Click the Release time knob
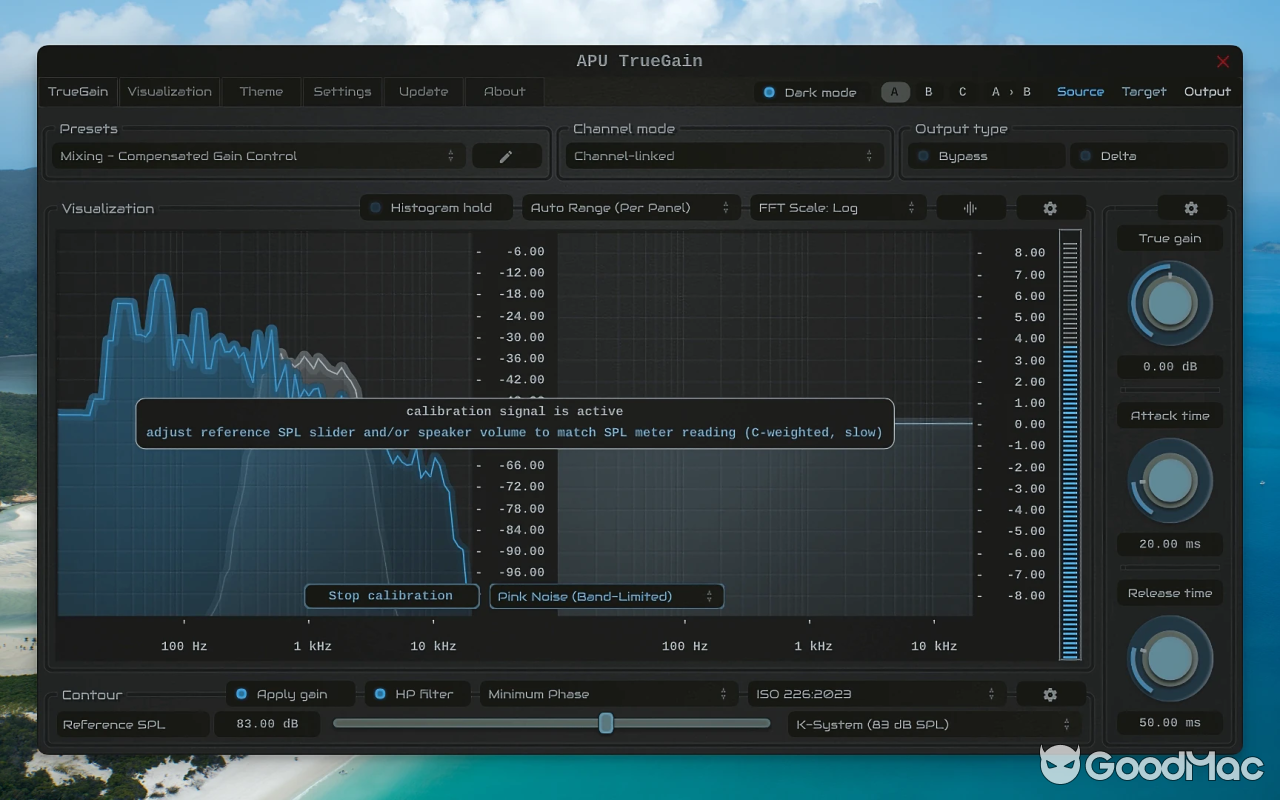This screenshot has height=800, width=1280. pos(1169,658)
